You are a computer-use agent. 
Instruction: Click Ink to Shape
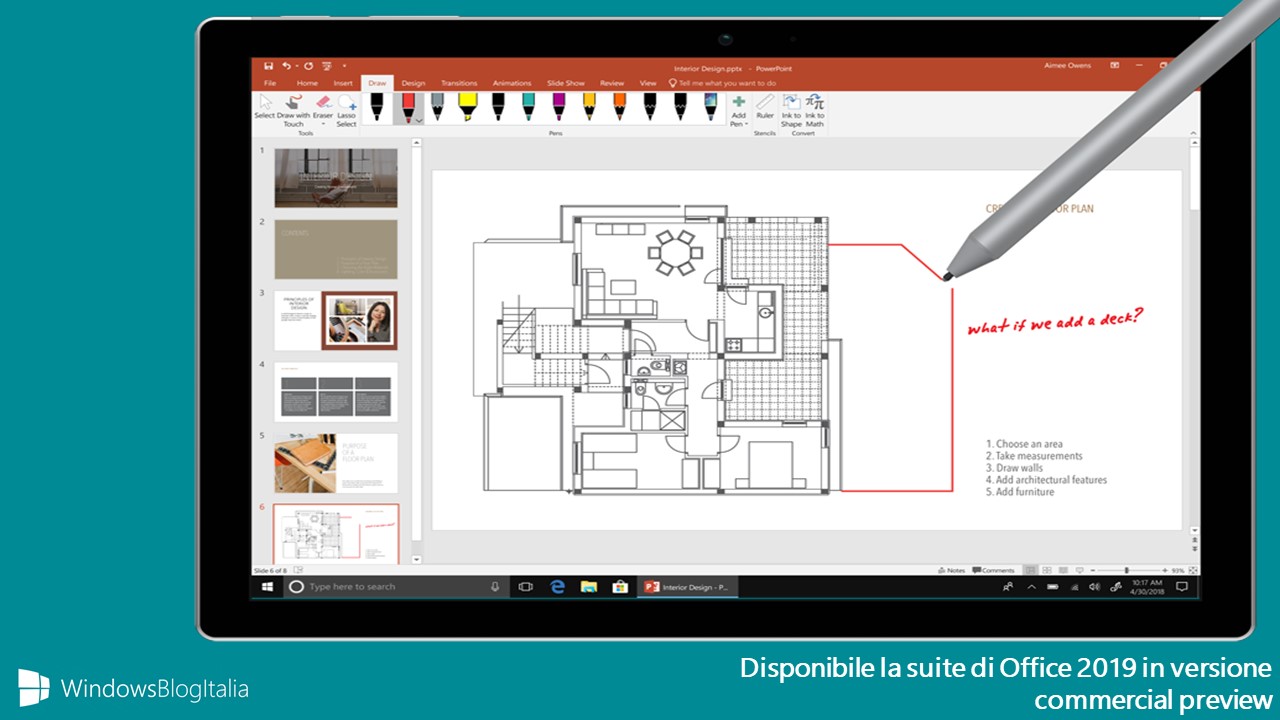point(791,110)
